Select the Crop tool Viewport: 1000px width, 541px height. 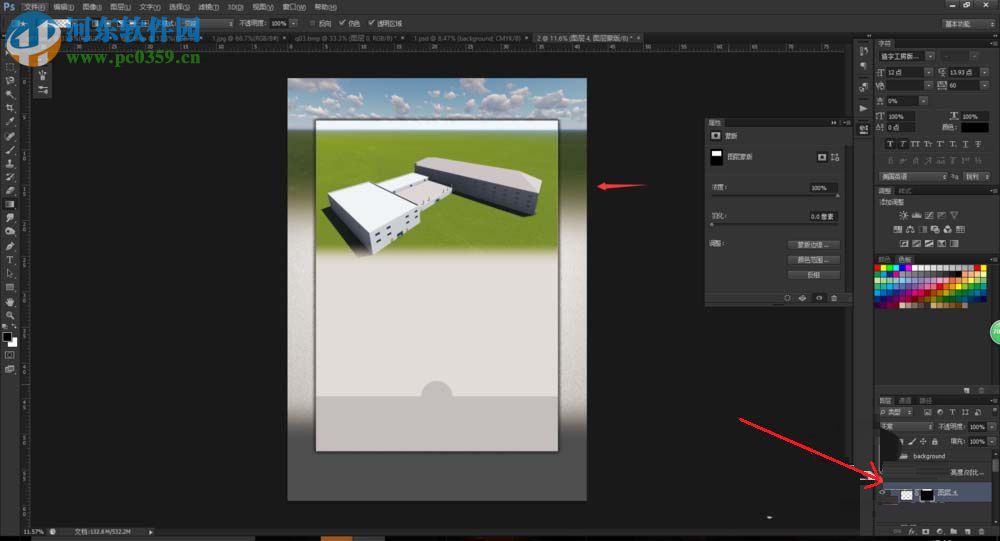point(10,107)
